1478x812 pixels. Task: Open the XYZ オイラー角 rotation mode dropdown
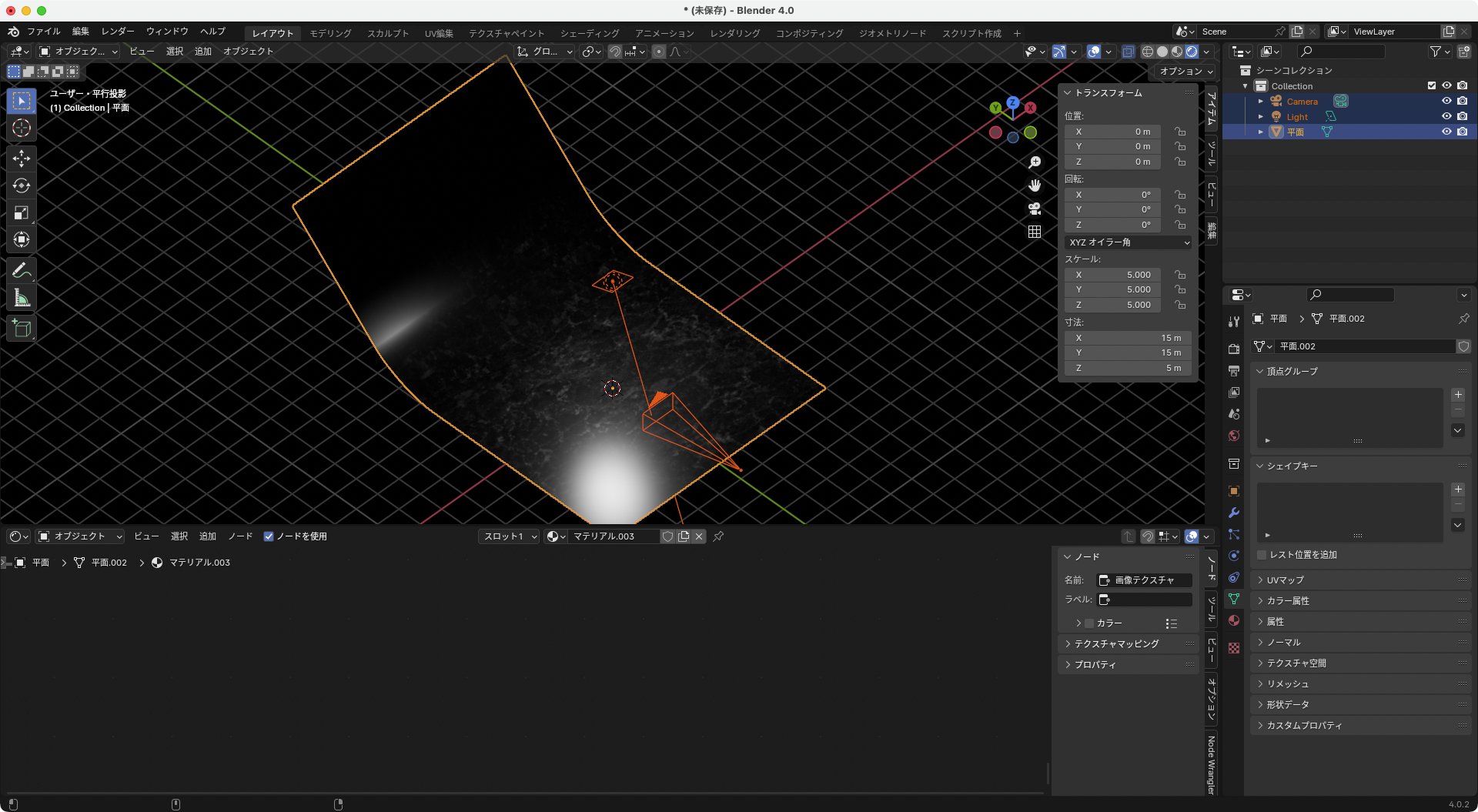click(1129, 242)
